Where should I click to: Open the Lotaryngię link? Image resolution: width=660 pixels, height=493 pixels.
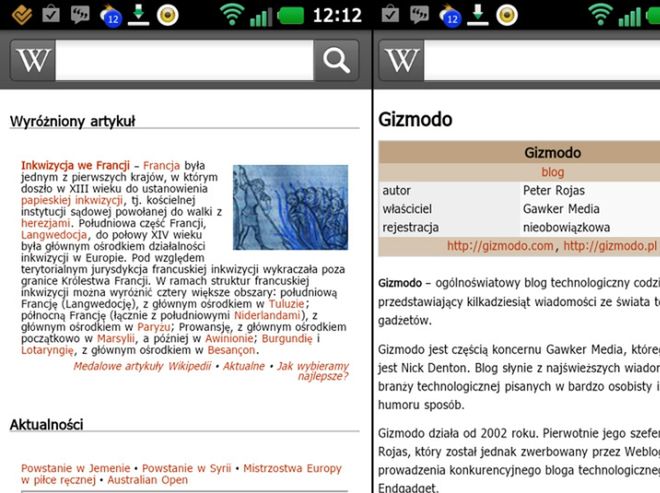coord(47,350)
